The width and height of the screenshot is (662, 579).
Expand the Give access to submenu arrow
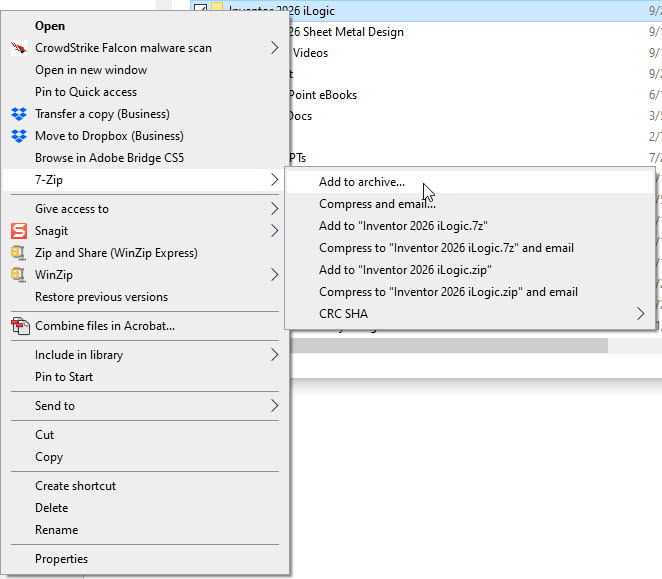pyautogui.click(x=274, y=209)
